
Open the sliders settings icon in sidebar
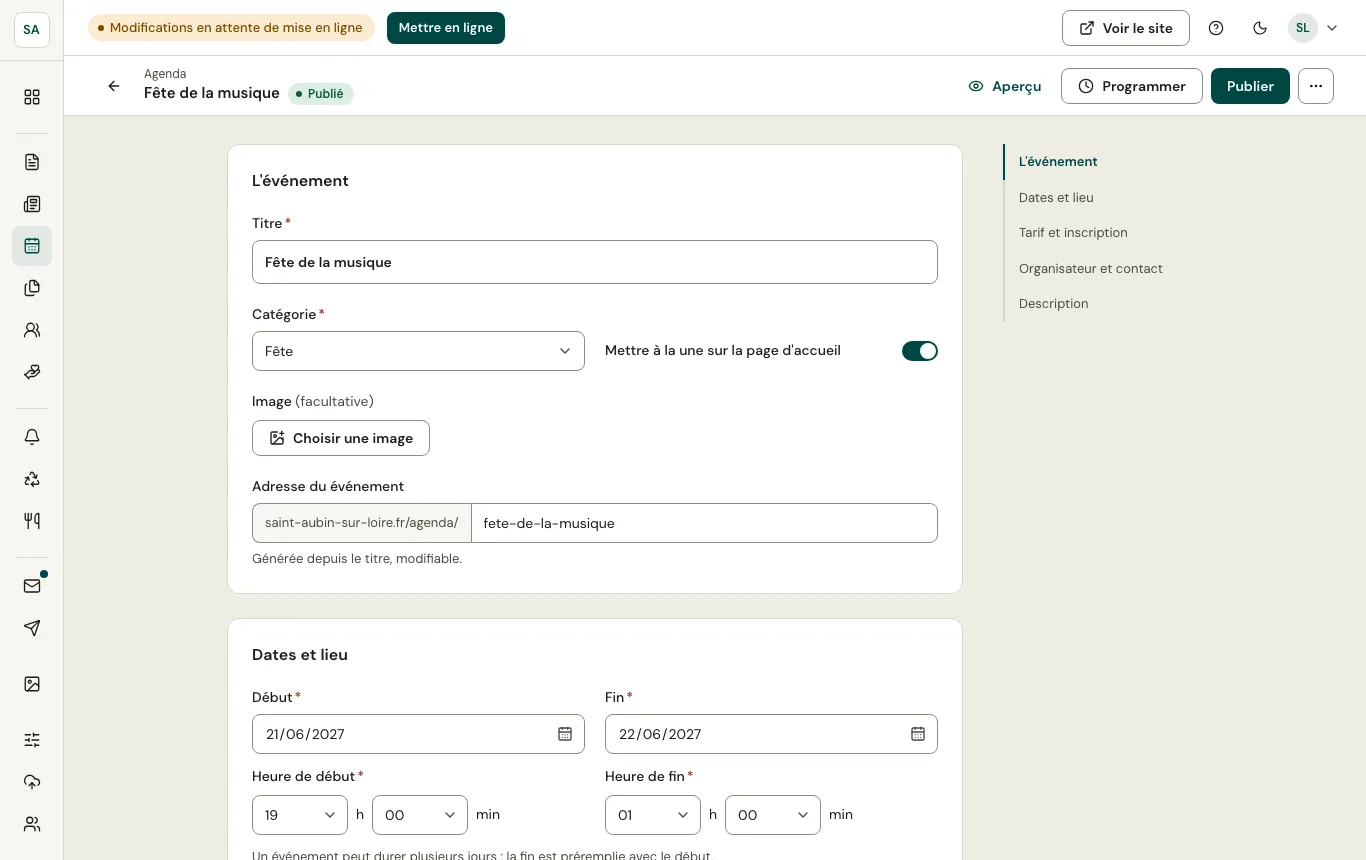[x=32, y=740]
